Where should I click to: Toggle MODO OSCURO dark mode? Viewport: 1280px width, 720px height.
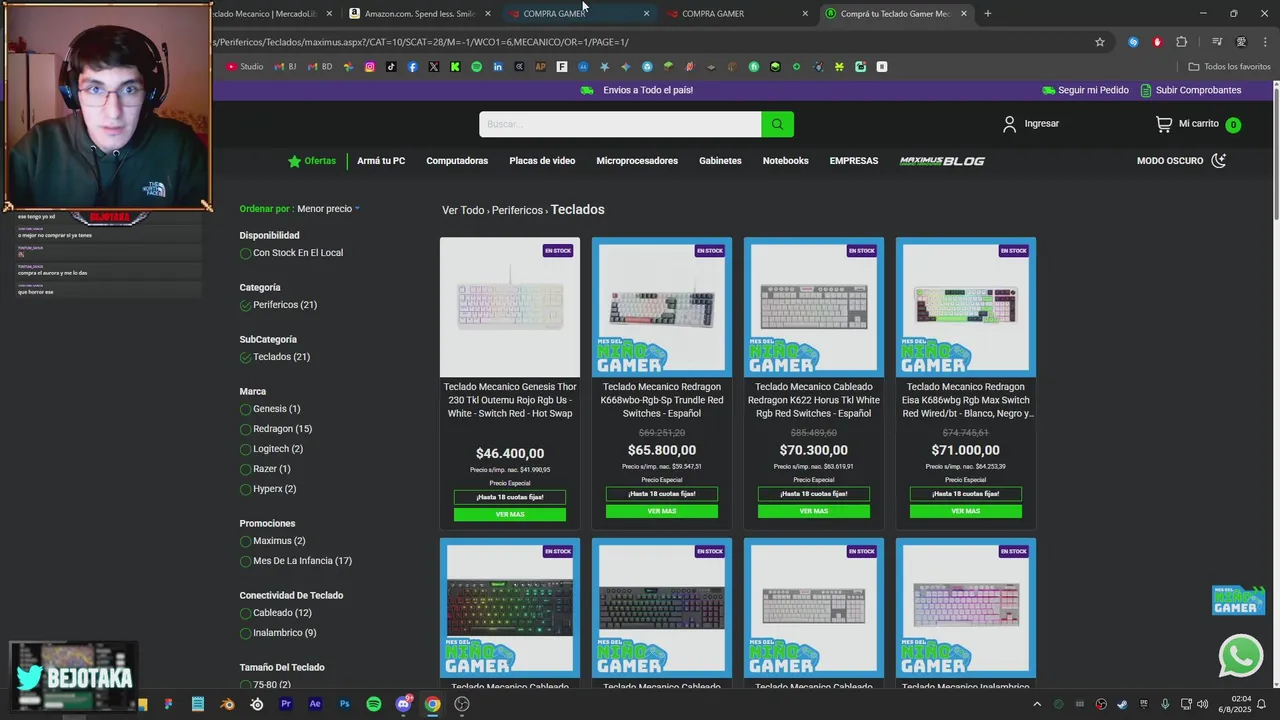click(1181, 161)
